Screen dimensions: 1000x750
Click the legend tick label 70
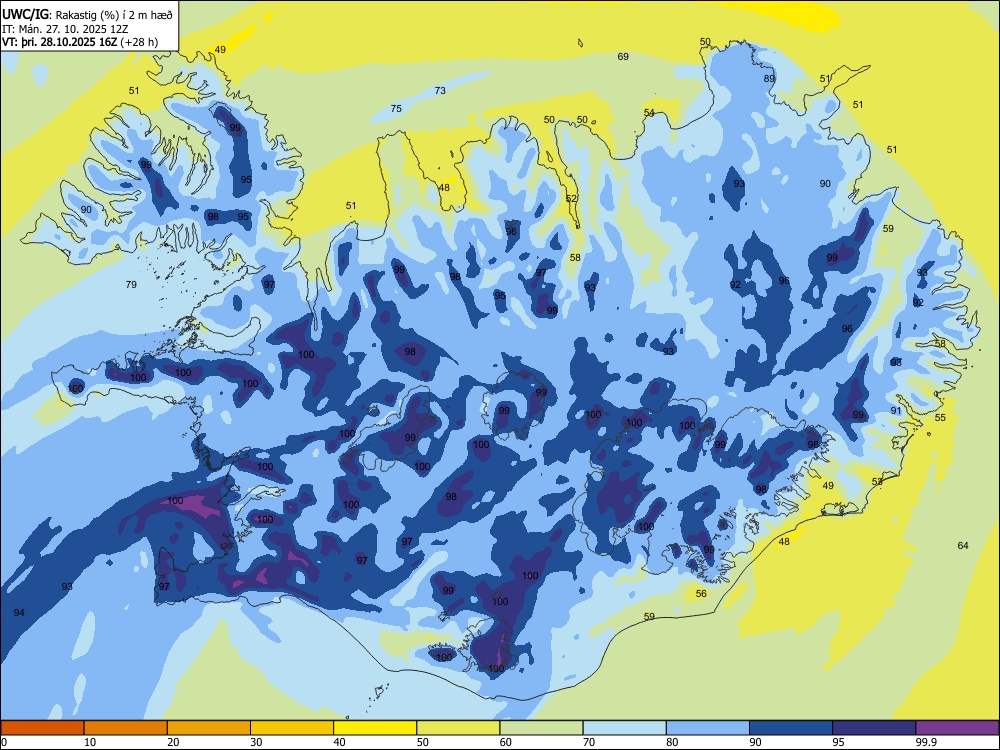pyautogui.click(x=589, y=742)
